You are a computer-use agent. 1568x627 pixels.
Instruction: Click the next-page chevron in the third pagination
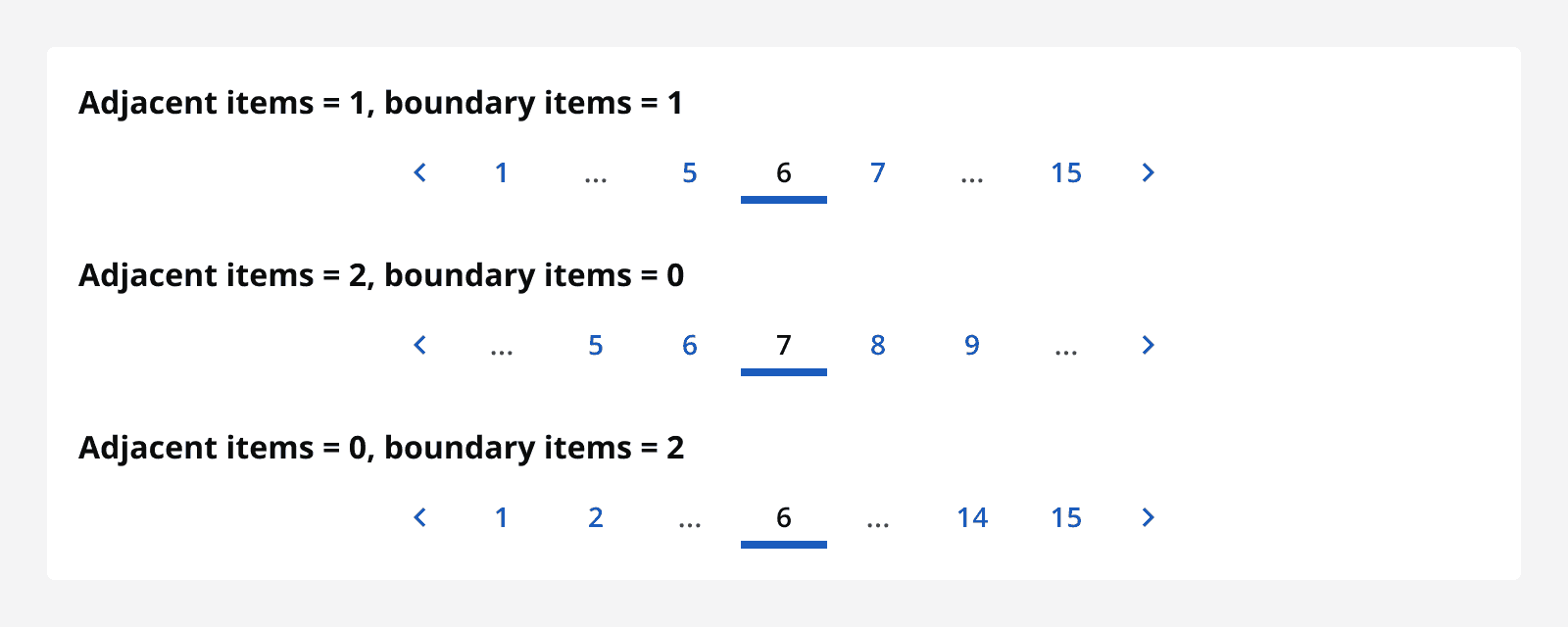pyautogui.click(x=1148, y=517)
